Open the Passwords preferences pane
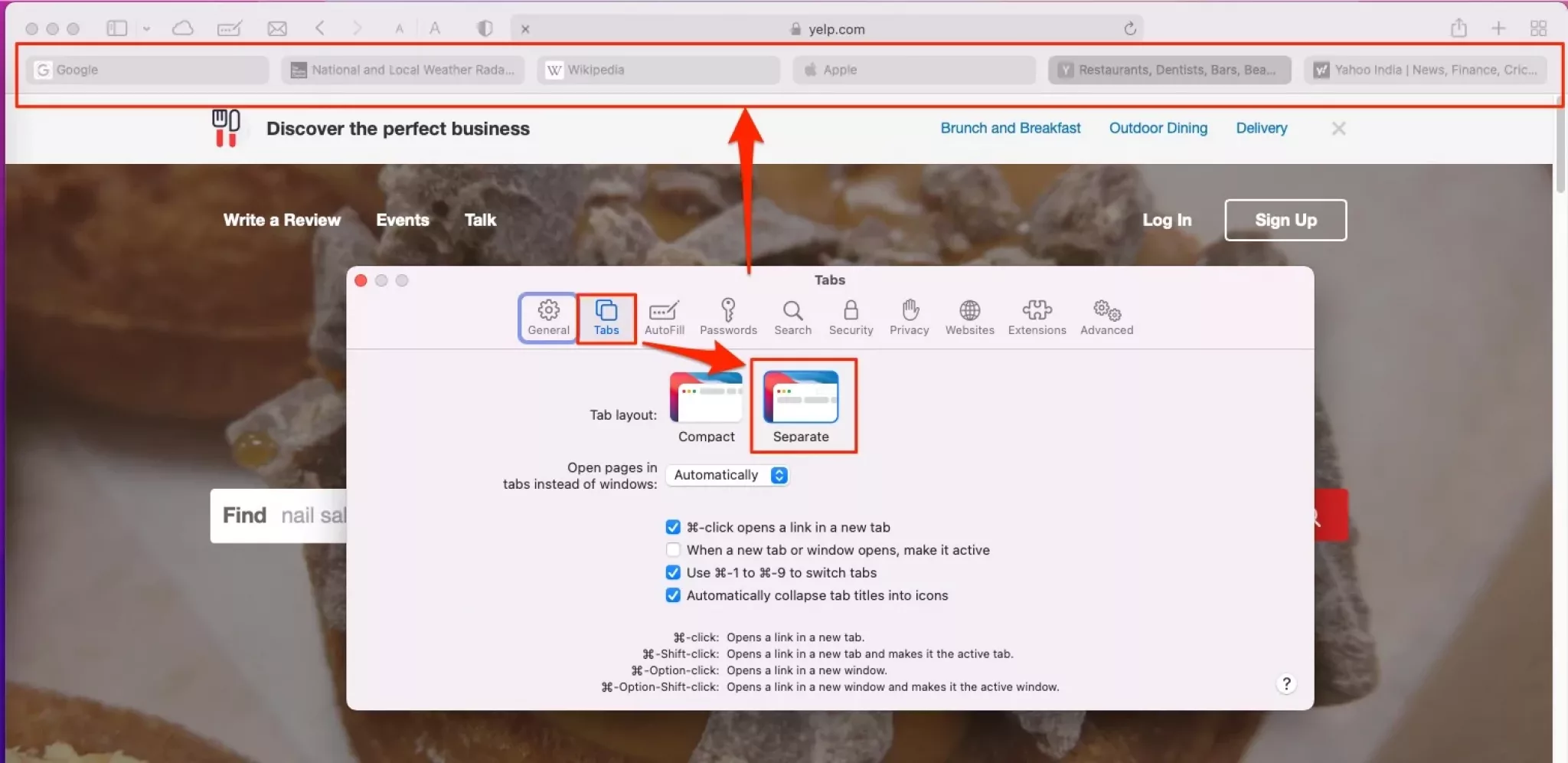The width and height of the screenshot is (1568, 763). pyautogui.click(x=727, y=316)
